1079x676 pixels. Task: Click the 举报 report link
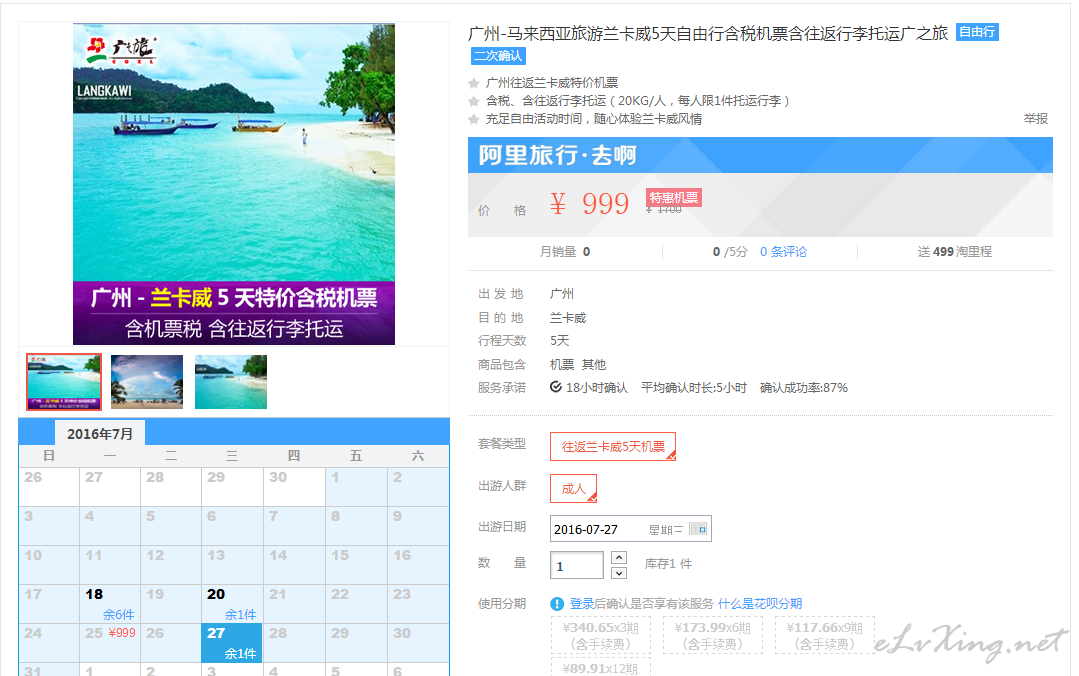1035,119
